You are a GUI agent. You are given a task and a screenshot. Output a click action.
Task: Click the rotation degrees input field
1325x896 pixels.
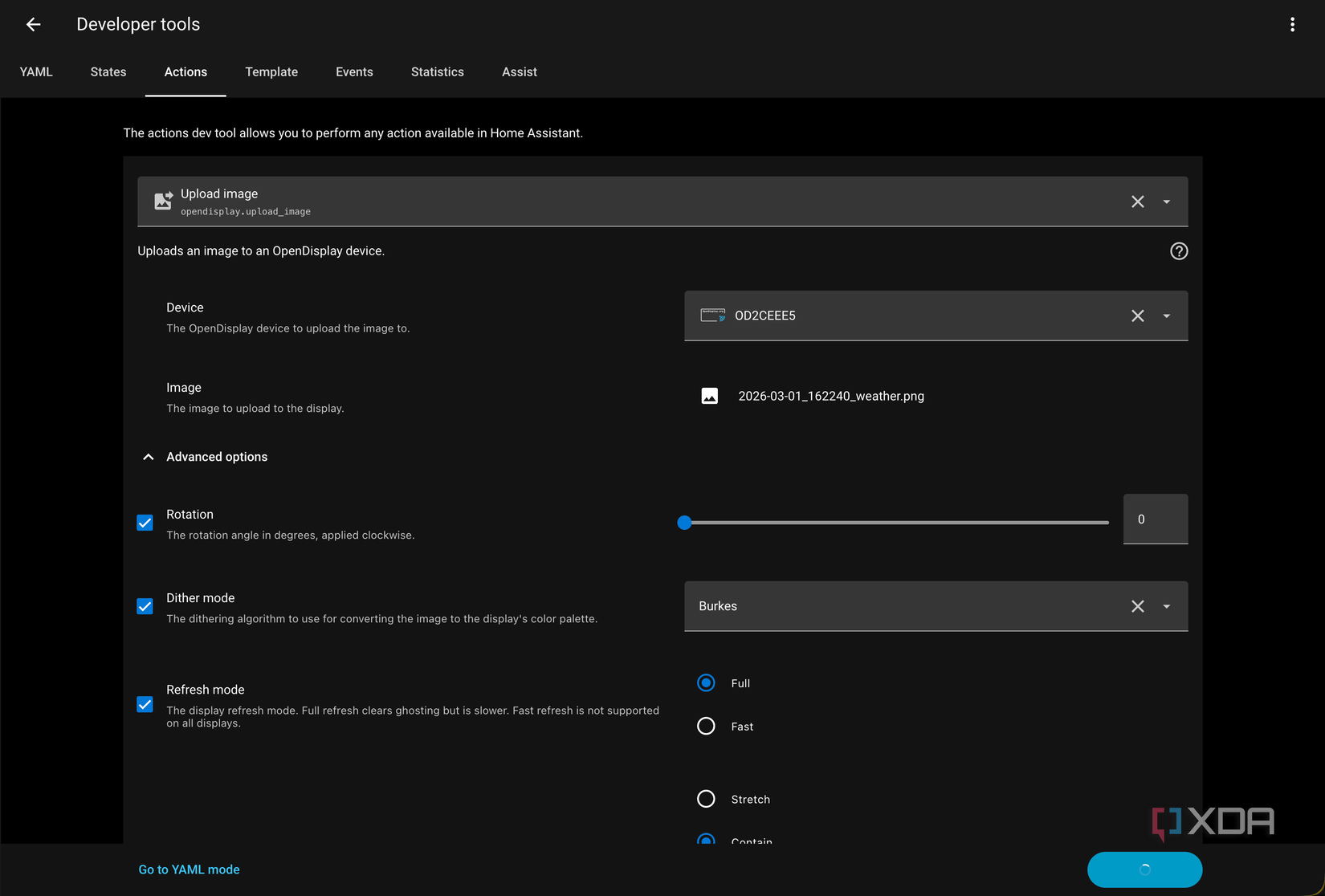(1155, 519)
